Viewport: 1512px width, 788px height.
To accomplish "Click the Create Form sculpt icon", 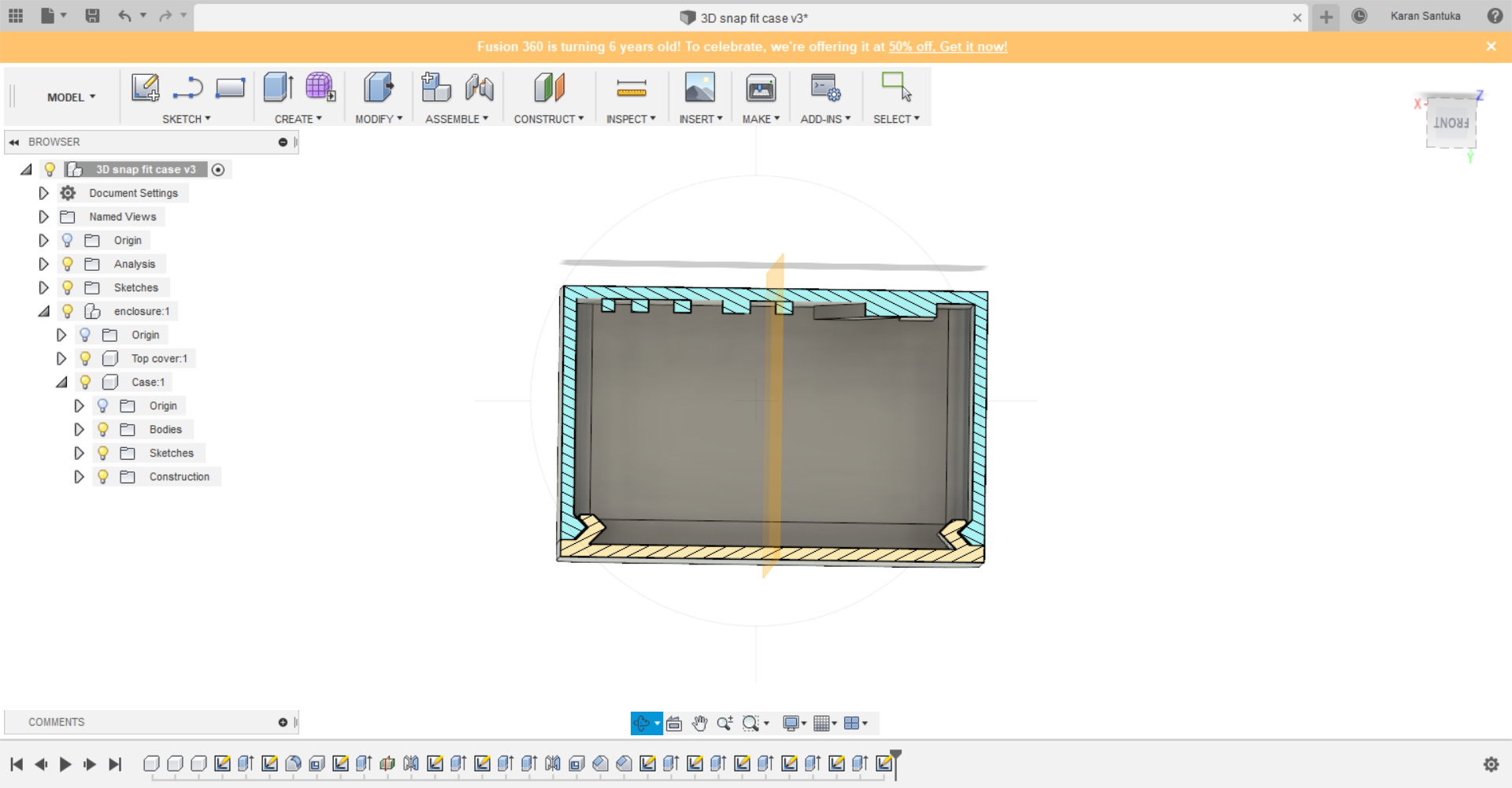I will coord(321,87).
